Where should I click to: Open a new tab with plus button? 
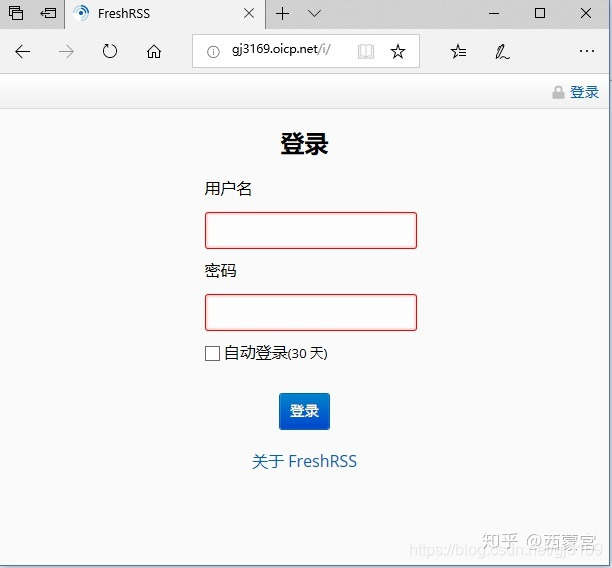click(282, 14)
